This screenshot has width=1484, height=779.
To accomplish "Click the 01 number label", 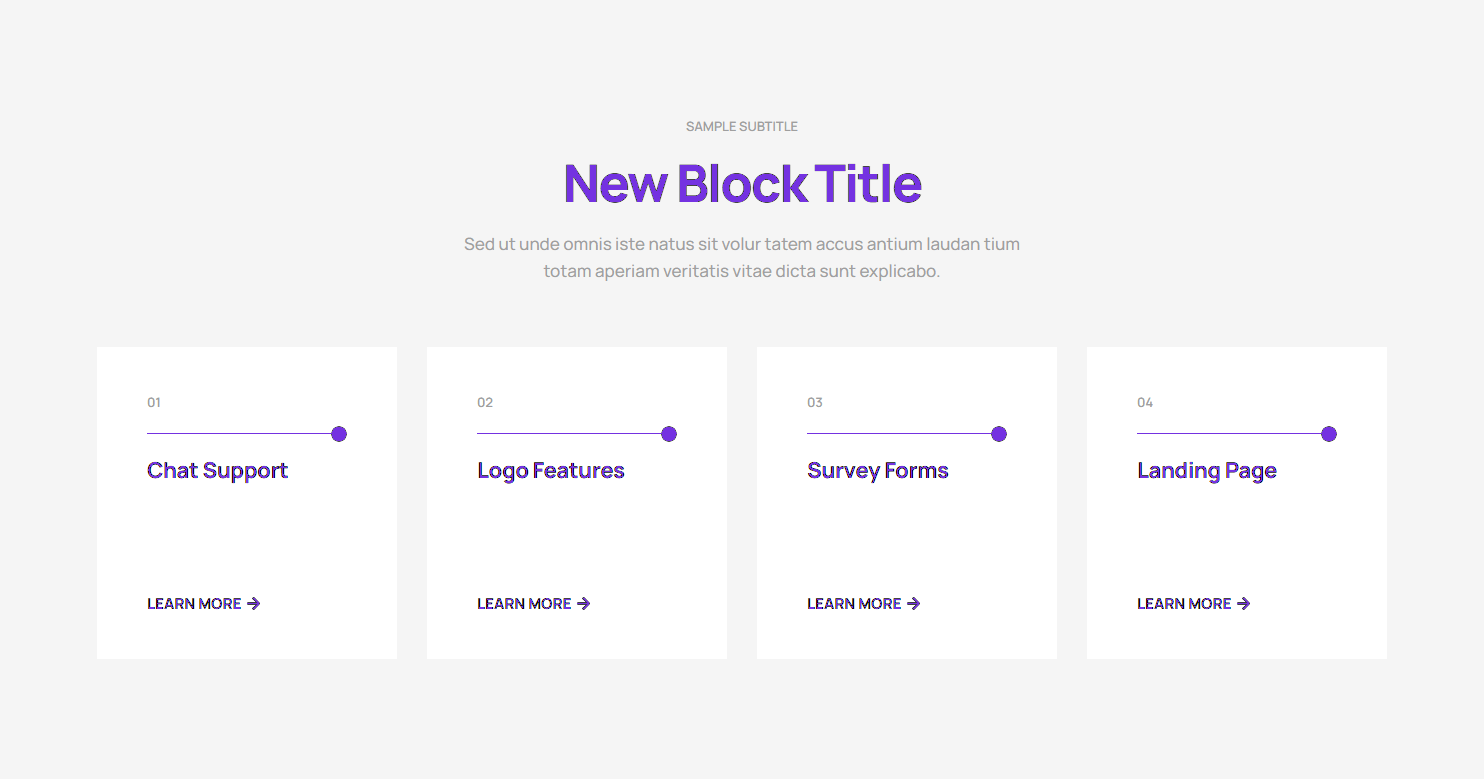I will click(x=154, y=403).
